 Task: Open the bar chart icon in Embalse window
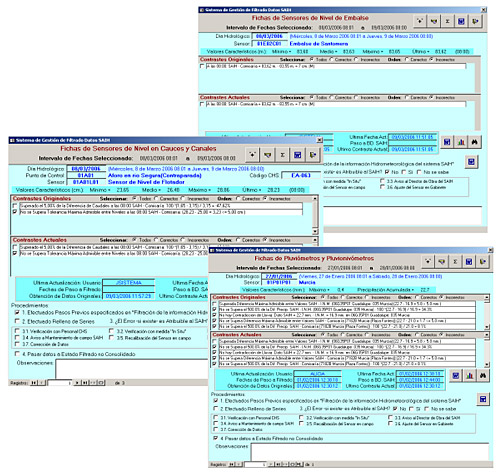pos(461,142)
